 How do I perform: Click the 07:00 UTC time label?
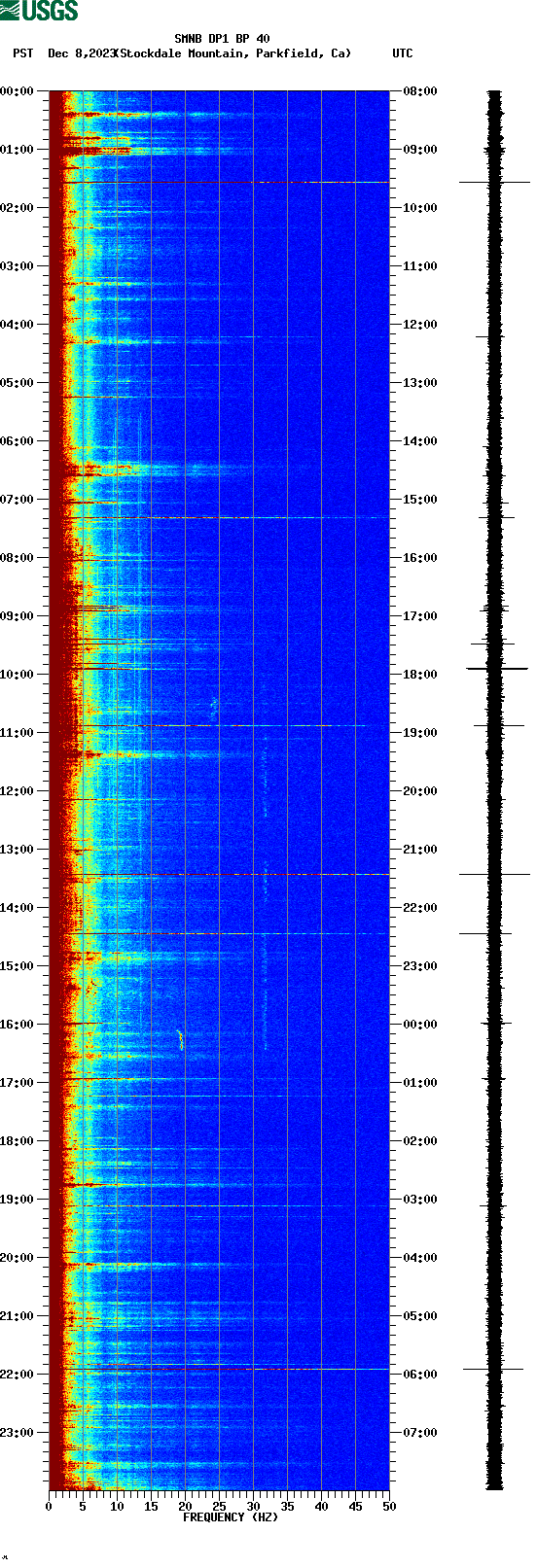[x=420, y=1433]
